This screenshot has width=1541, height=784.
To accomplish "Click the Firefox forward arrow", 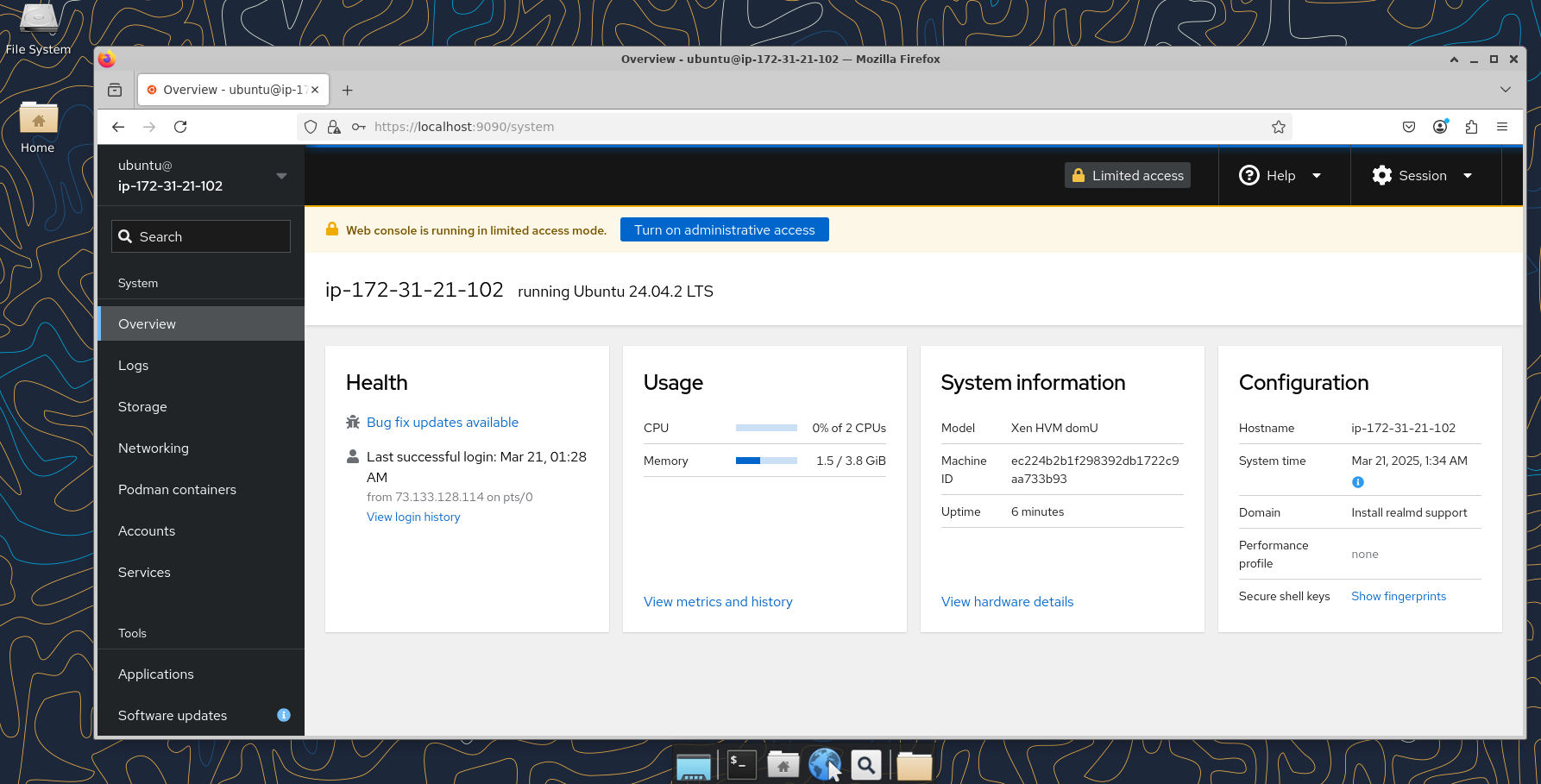I will pos(149,127).
